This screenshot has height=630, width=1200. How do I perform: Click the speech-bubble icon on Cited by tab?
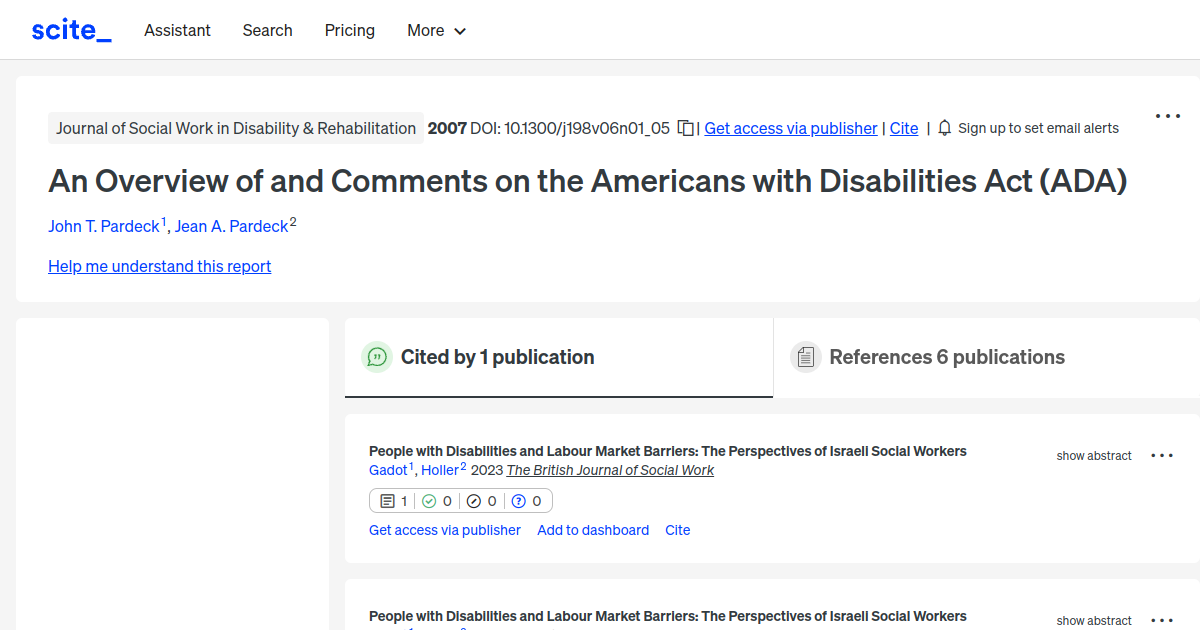tap(377, 357)
